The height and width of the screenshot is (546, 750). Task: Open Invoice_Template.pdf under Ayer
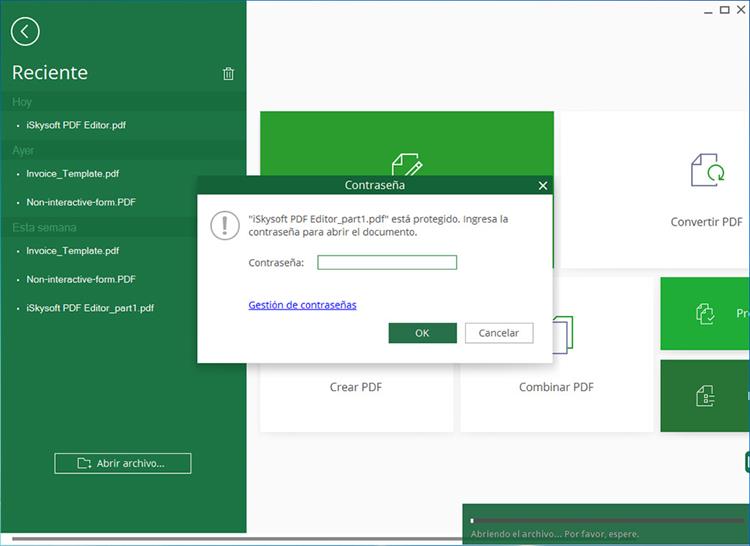coord(72,174)
